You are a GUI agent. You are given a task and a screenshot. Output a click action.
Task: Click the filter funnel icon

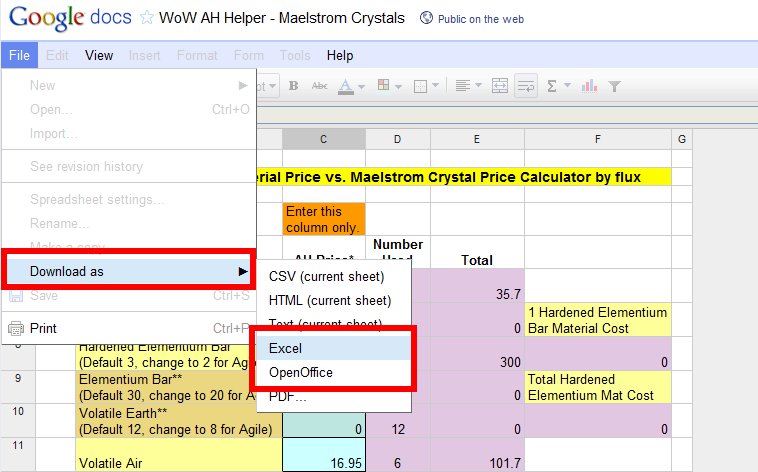tap(614, 87)
